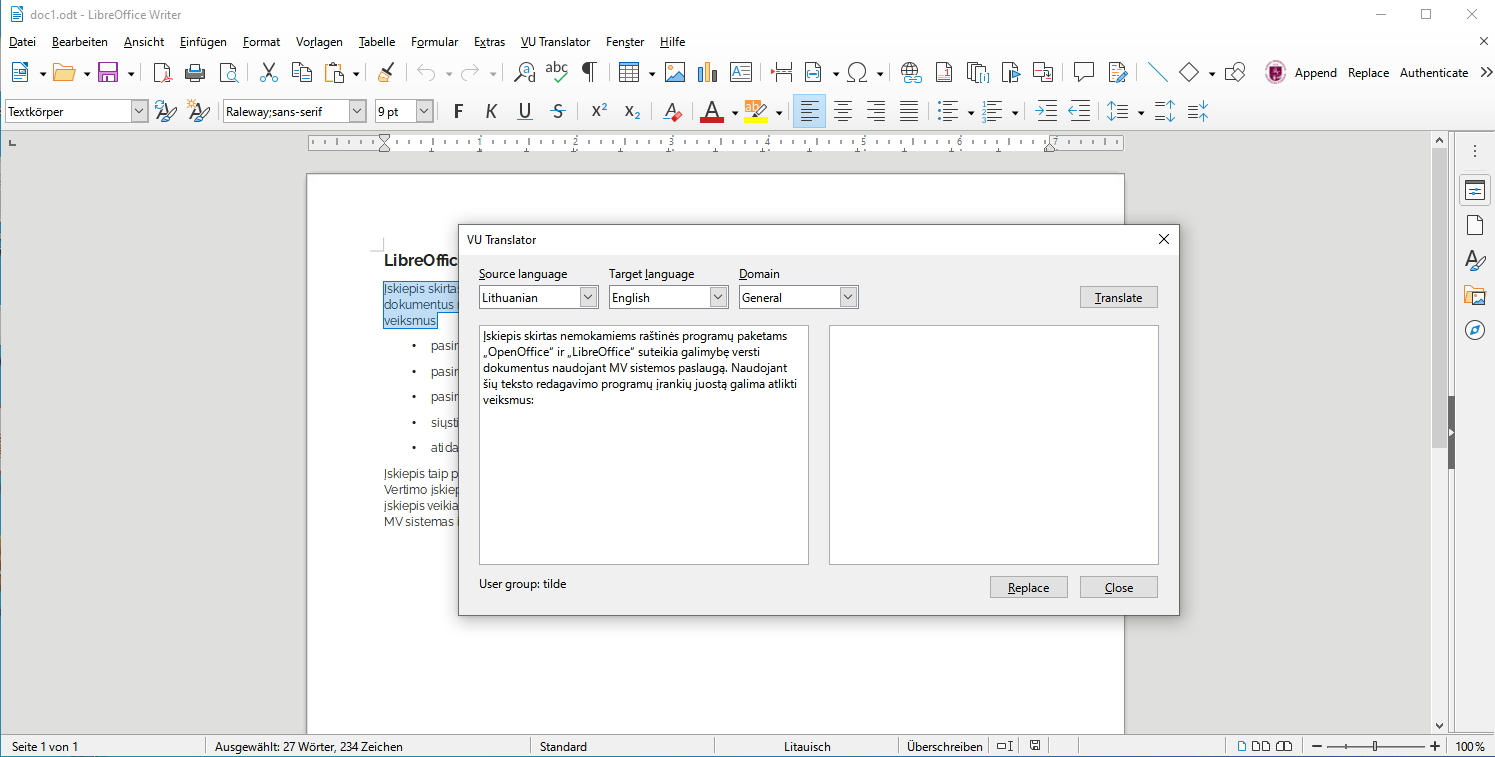This screenshot has height=757, width=1495.
Task: Insert text box icon
Action: pos(741,72)
